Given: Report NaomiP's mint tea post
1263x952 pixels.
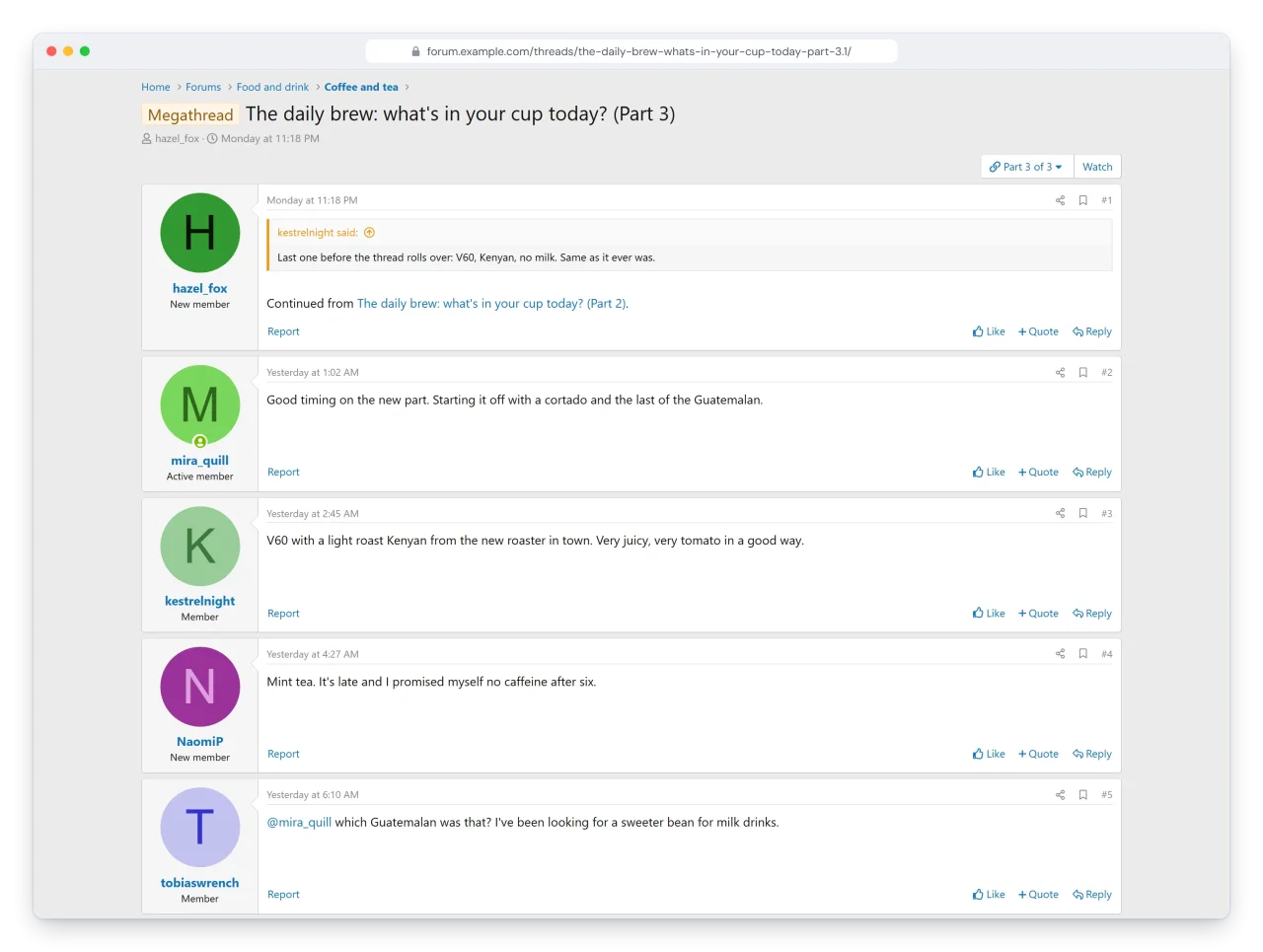Looking at the screenshot, I should [x=283, y=754].
